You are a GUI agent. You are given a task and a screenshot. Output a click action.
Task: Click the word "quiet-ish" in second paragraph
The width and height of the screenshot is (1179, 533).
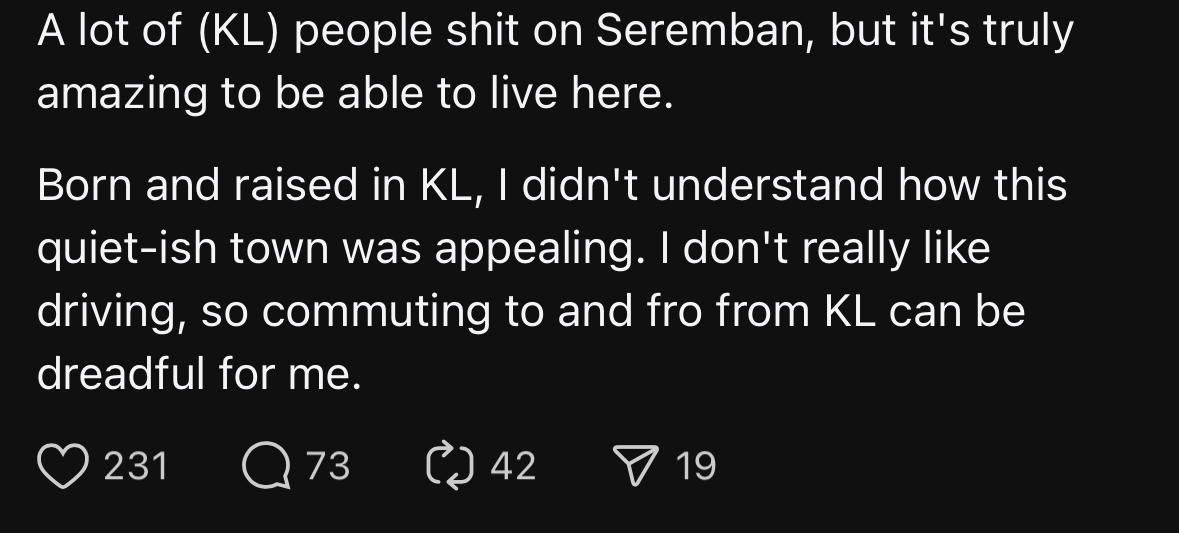[x=126, y=248]
